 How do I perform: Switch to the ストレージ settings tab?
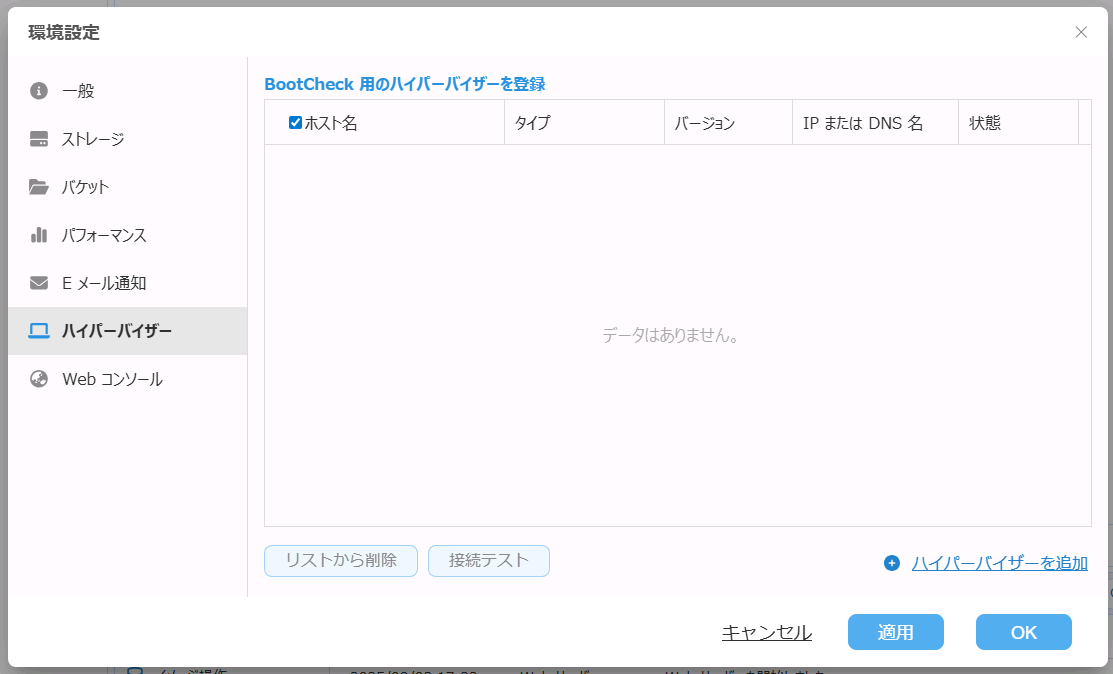[93, 139]
